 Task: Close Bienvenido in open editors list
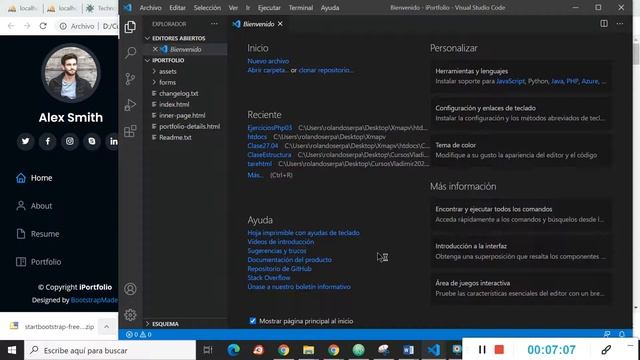(155, 49)
